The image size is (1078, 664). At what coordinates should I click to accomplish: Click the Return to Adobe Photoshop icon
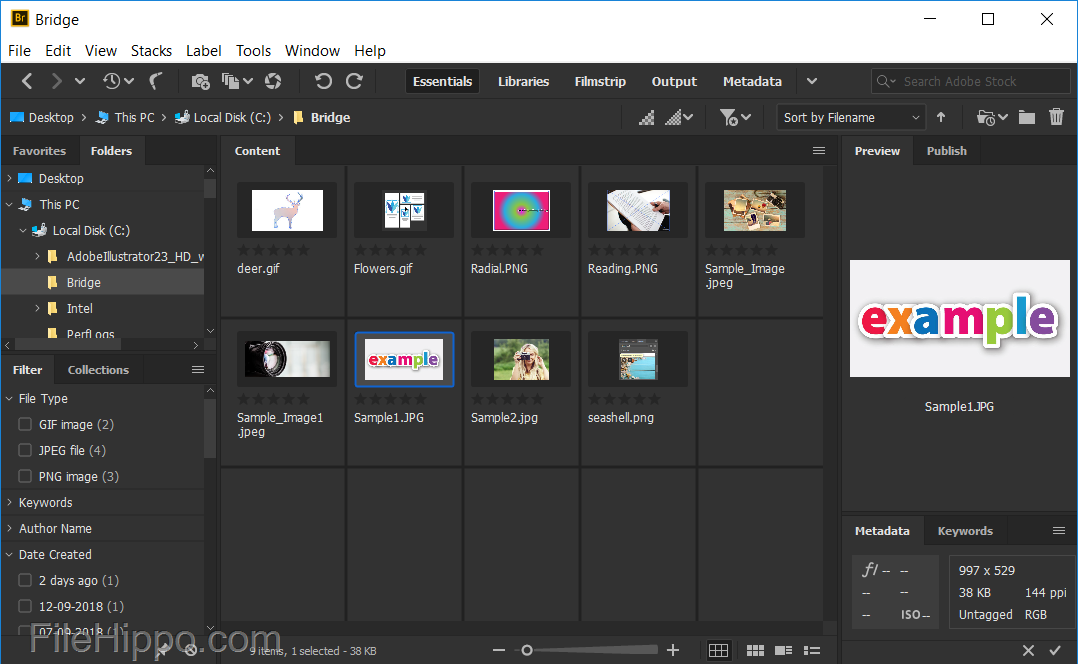click(x=157, y=81)
